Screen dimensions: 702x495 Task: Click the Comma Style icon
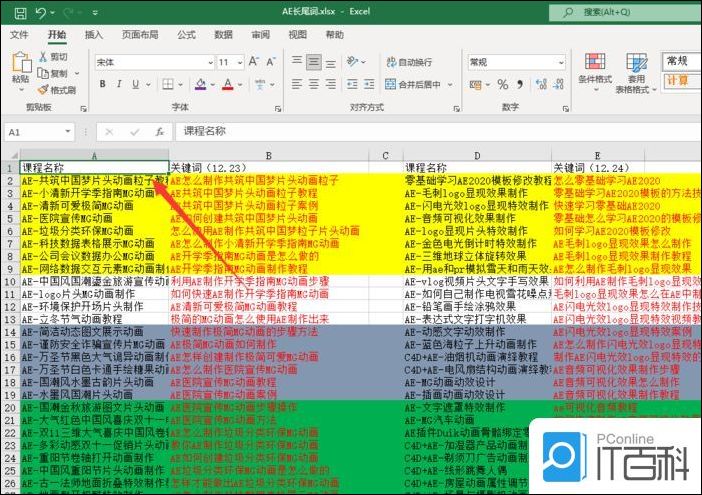pos(520,84)
